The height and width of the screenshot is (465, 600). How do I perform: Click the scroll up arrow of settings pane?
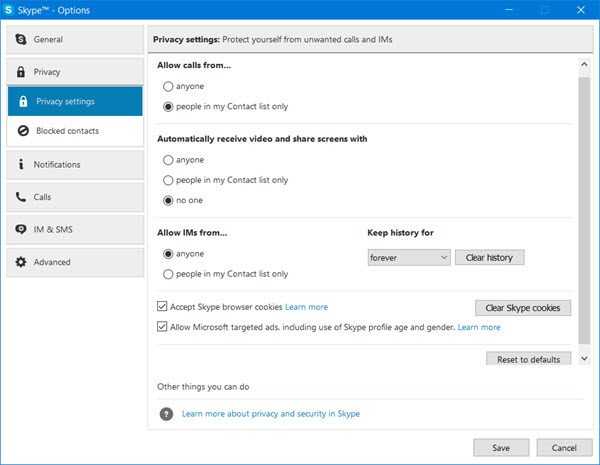pyautogui.click(x=584, y=64)
